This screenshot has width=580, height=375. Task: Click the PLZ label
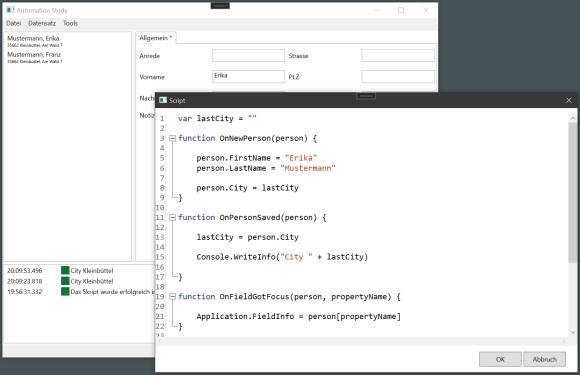pyautogui.click(x=294, y=77)
